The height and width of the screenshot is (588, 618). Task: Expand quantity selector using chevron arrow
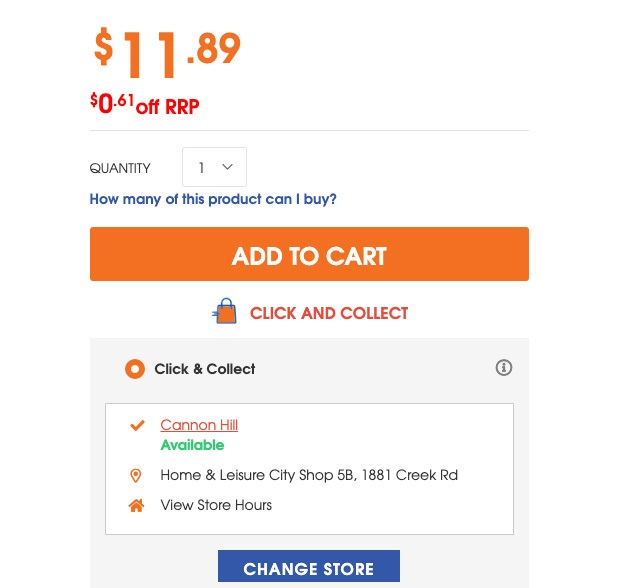click(227, 167)
